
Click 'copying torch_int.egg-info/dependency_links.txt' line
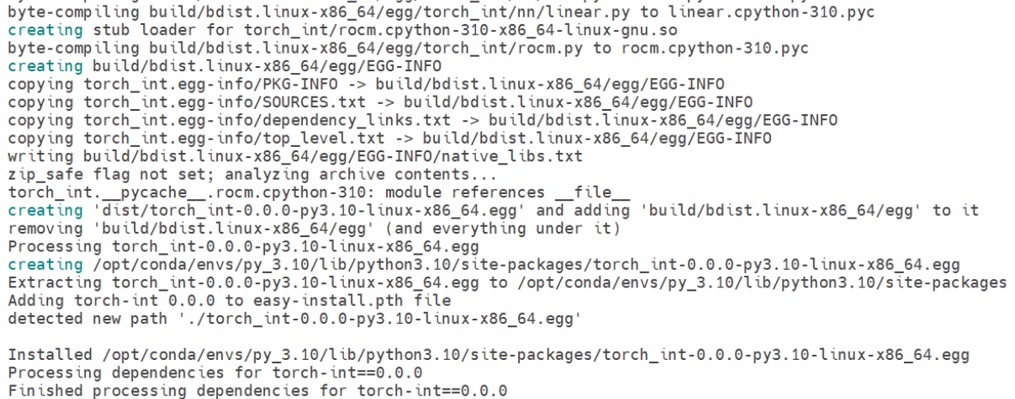pyautogui.click(x=423, y=120)
